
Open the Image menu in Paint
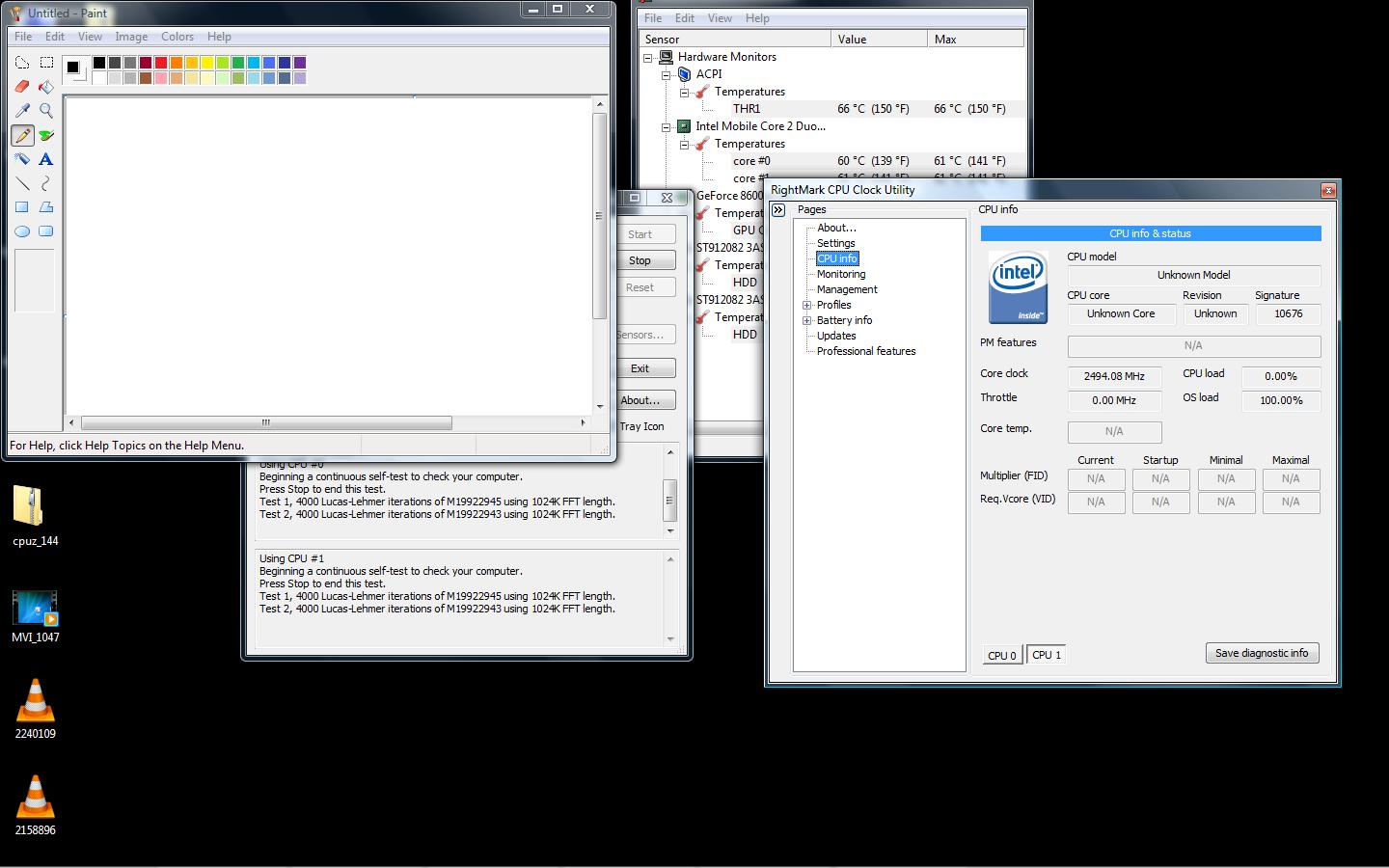point(131,37)
